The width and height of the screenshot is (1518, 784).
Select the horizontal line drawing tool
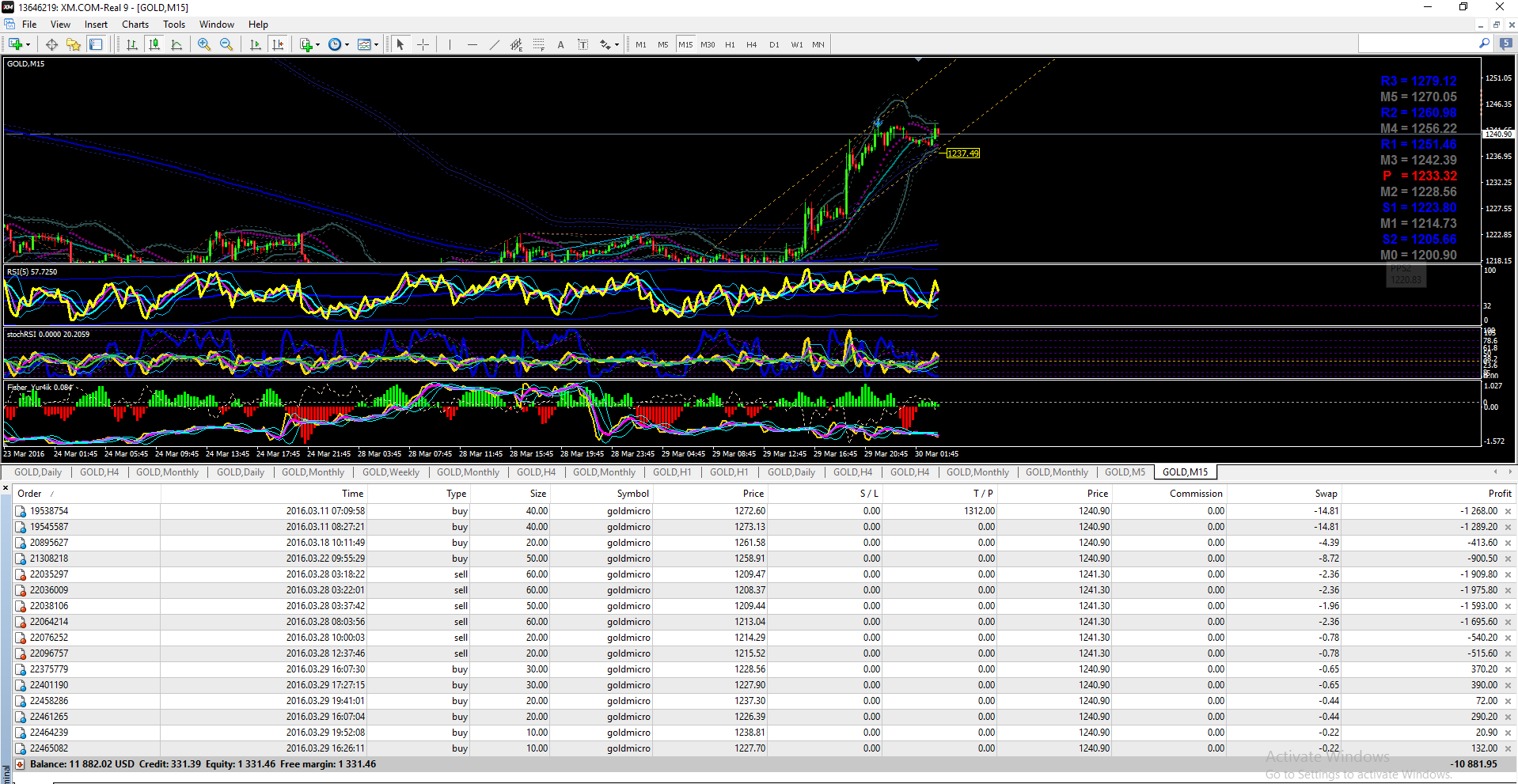click(472, 44)
